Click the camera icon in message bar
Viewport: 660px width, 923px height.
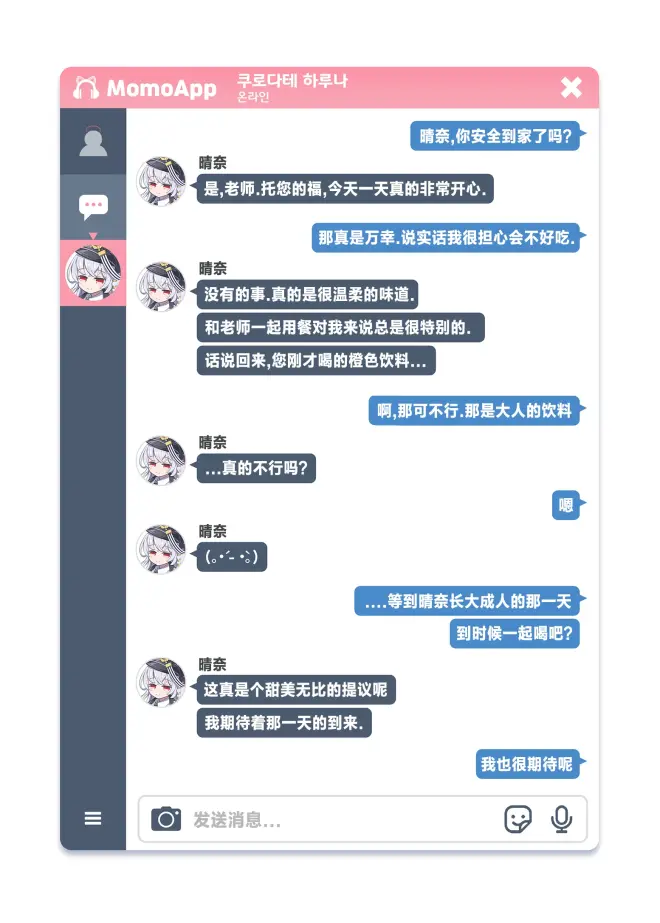(x=166, y=819)
